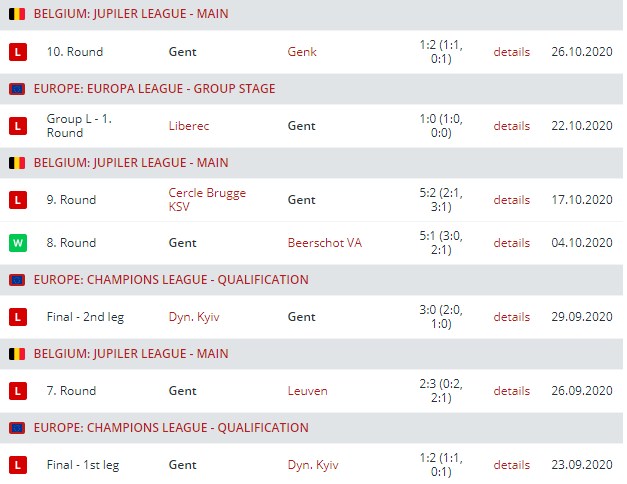Click the loss badge for Gent vs Genk

coord(16,52)
